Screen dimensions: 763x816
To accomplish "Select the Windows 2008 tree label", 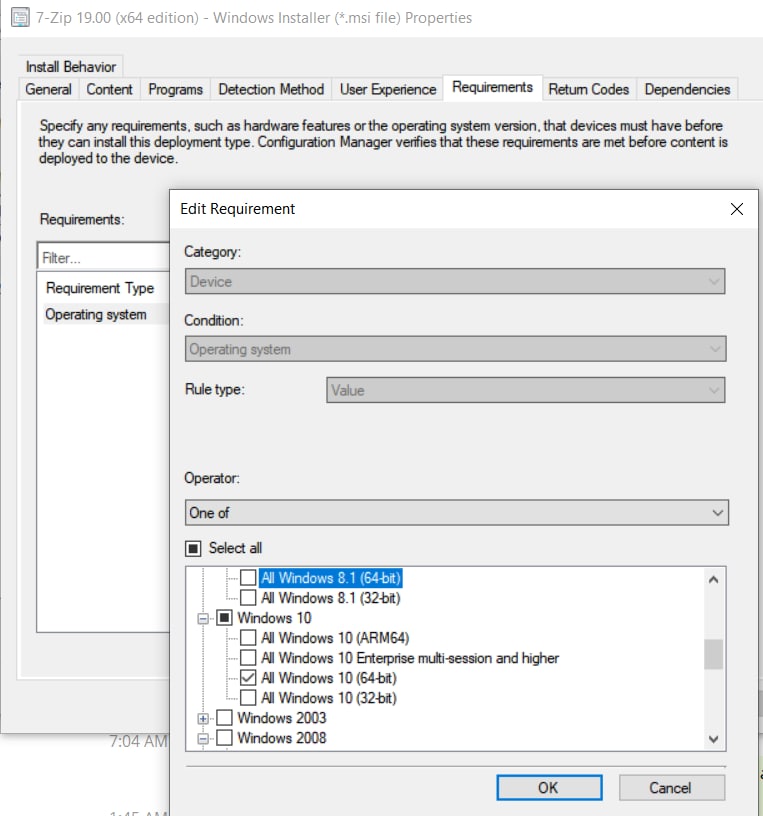I will point(282,737).
